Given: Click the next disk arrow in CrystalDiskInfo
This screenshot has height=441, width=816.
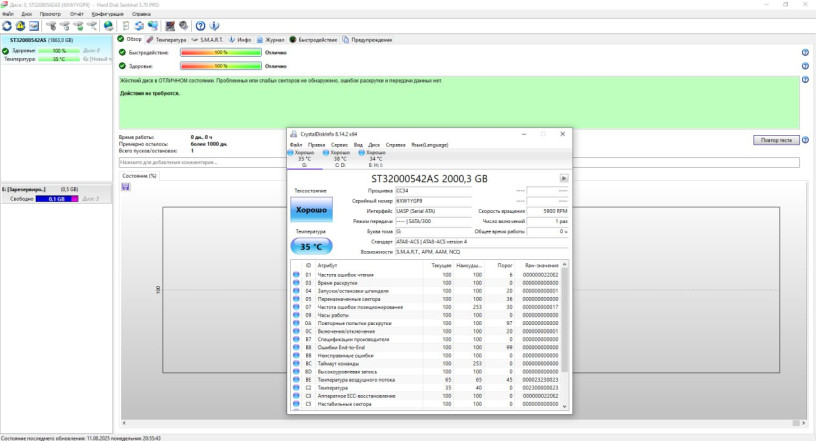Looking at the screenshot, I should click(x=564, y=179).
